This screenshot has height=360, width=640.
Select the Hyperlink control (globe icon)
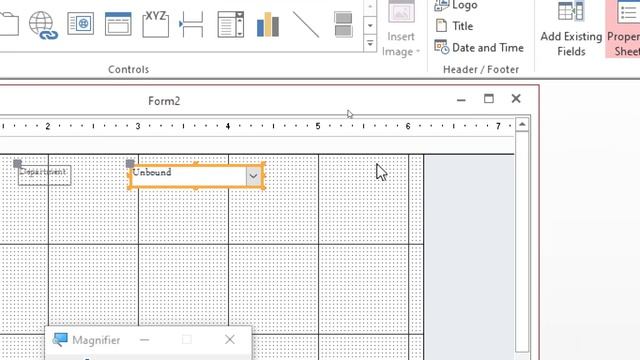(43, 24)
